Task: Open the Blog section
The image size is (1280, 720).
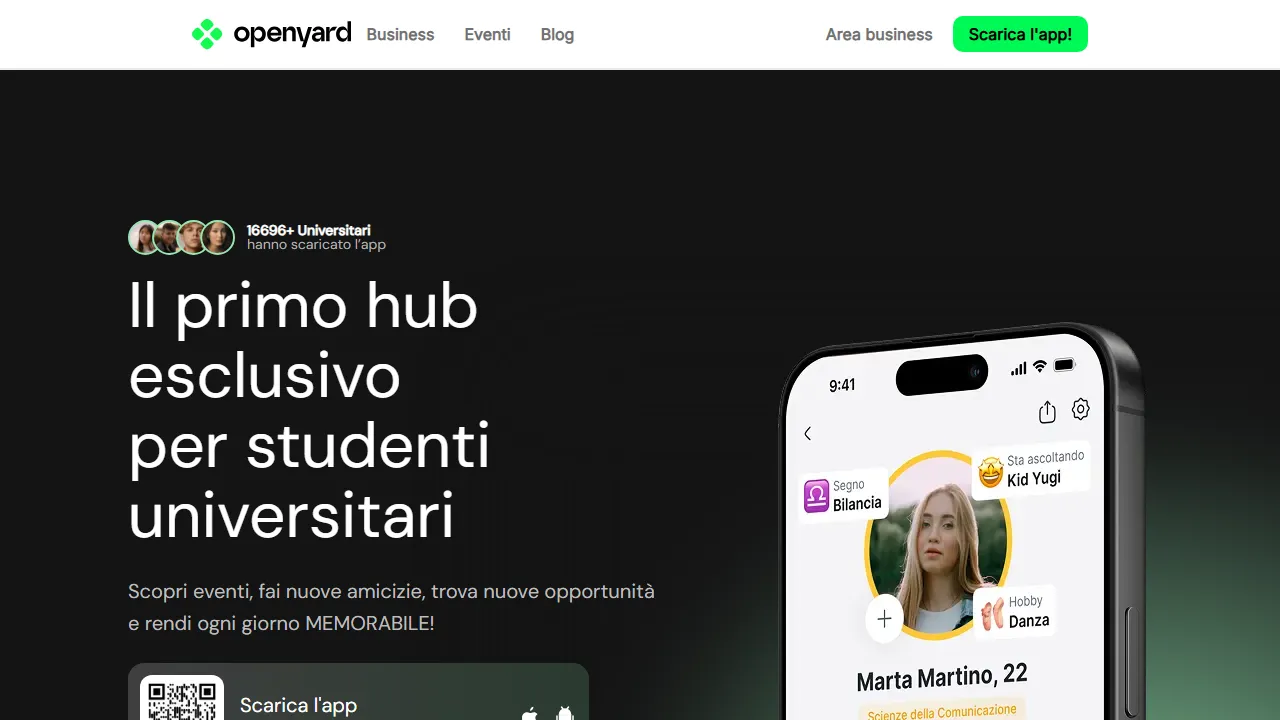Action: point(556,34)
